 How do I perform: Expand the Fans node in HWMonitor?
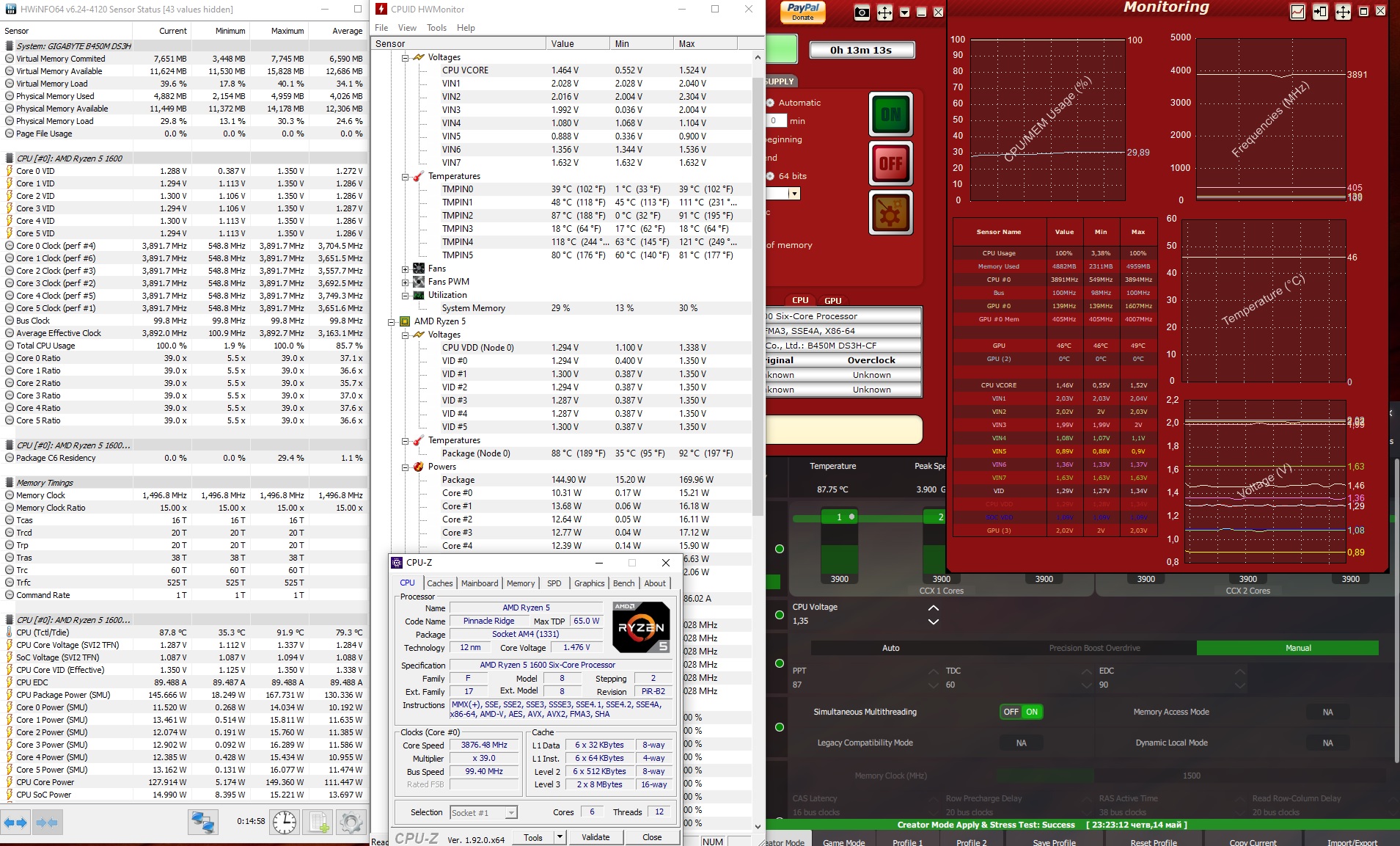pos(406,269)
